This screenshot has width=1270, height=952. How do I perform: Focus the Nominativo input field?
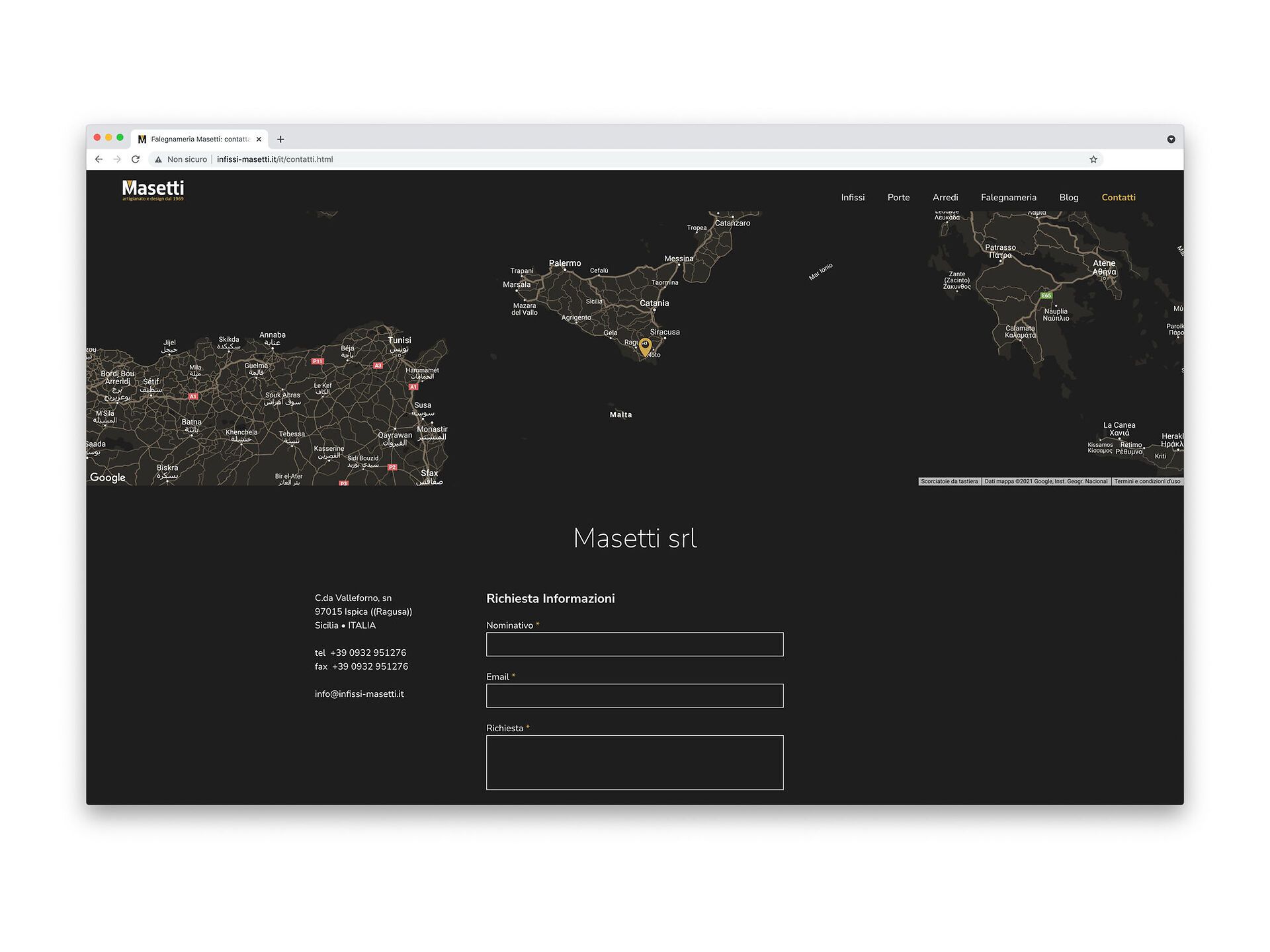[634, 644]
